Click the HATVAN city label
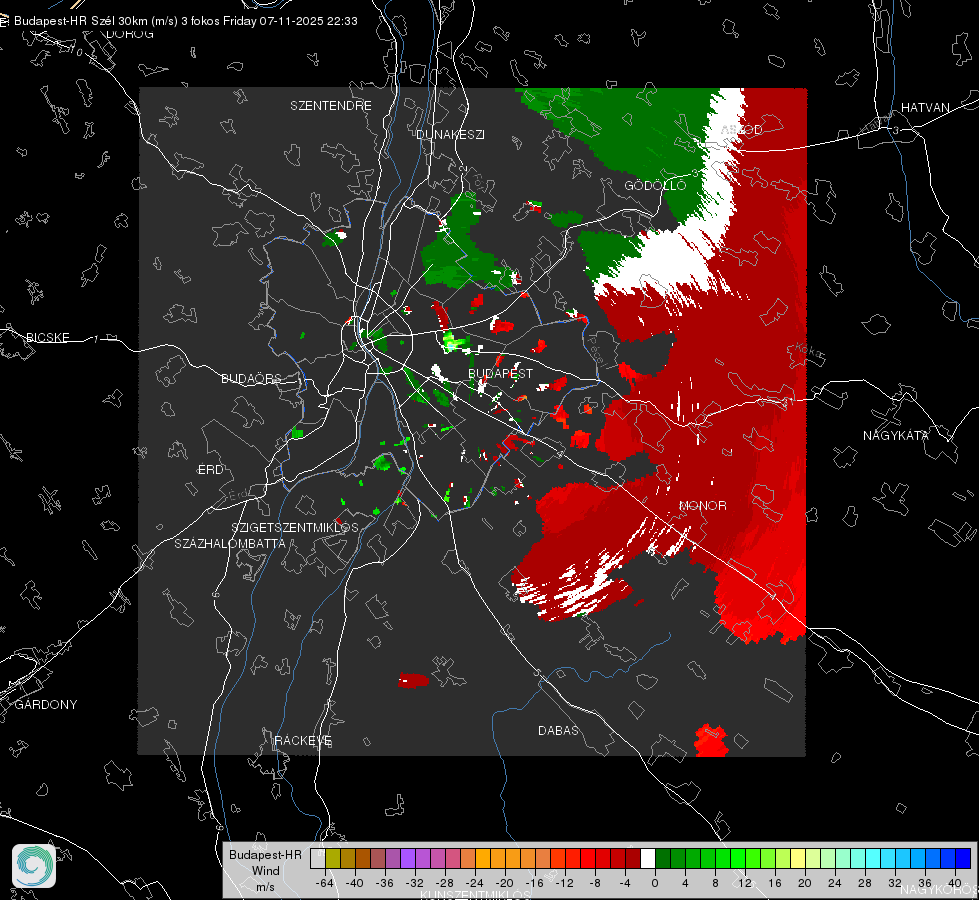This screenshot has width=979, height=900. 925,107
